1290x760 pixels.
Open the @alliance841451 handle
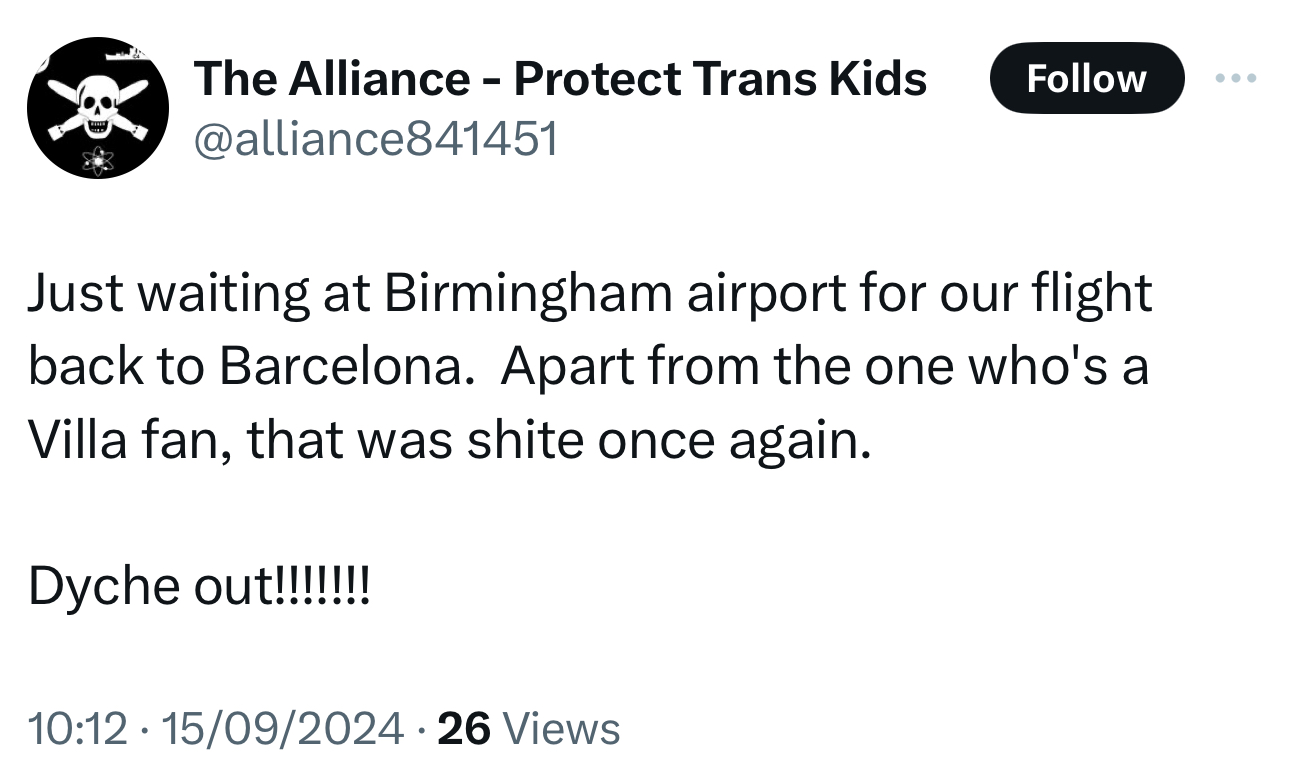[x=375, y=140]
